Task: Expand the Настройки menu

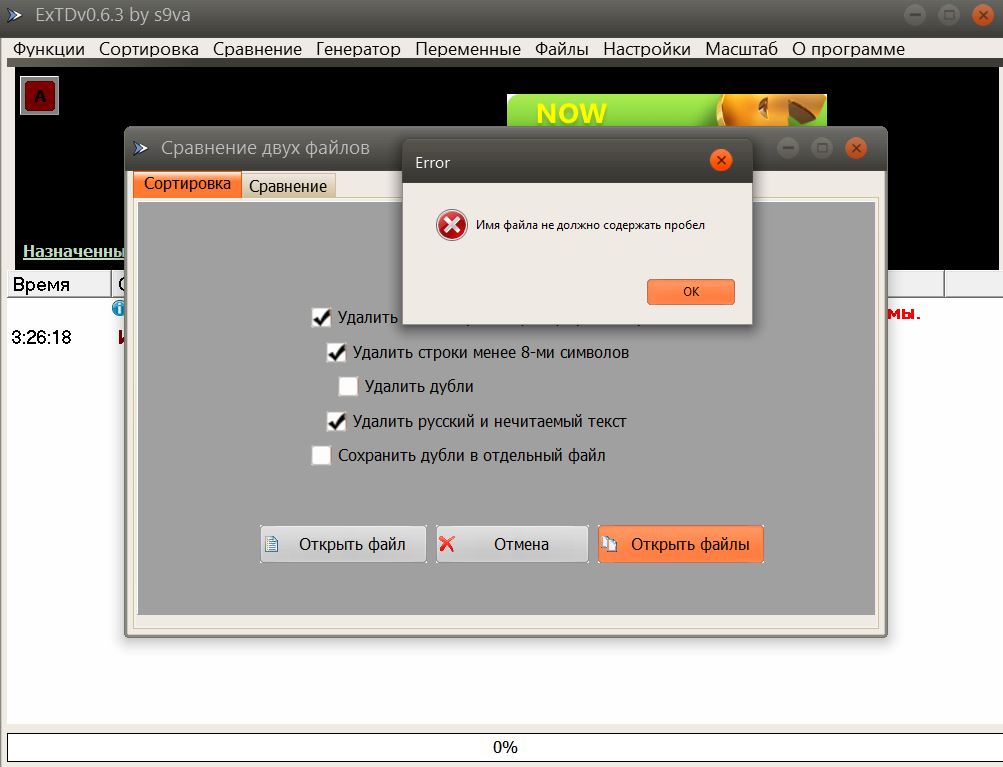Action: [646, 49]
